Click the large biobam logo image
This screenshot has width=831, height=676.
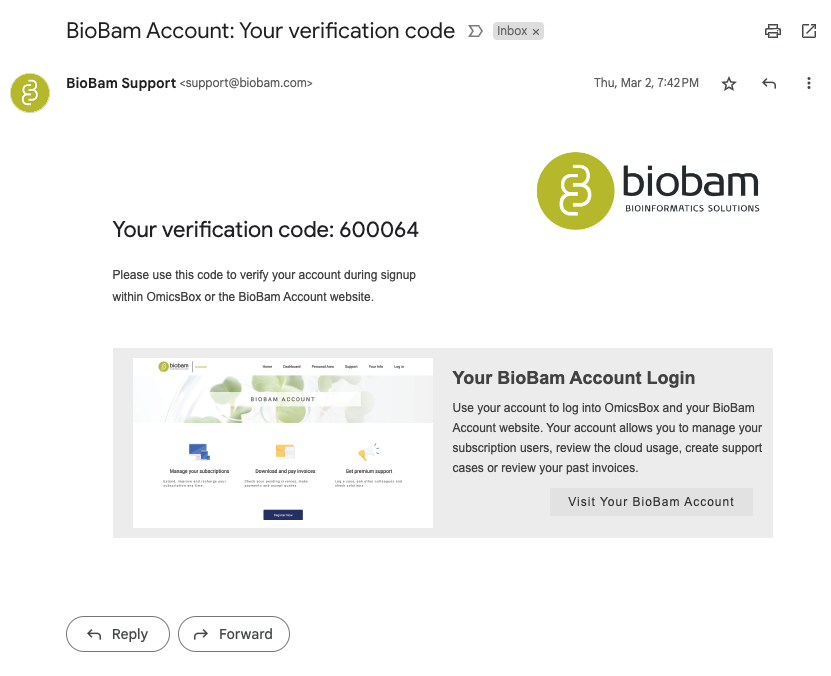648,191
